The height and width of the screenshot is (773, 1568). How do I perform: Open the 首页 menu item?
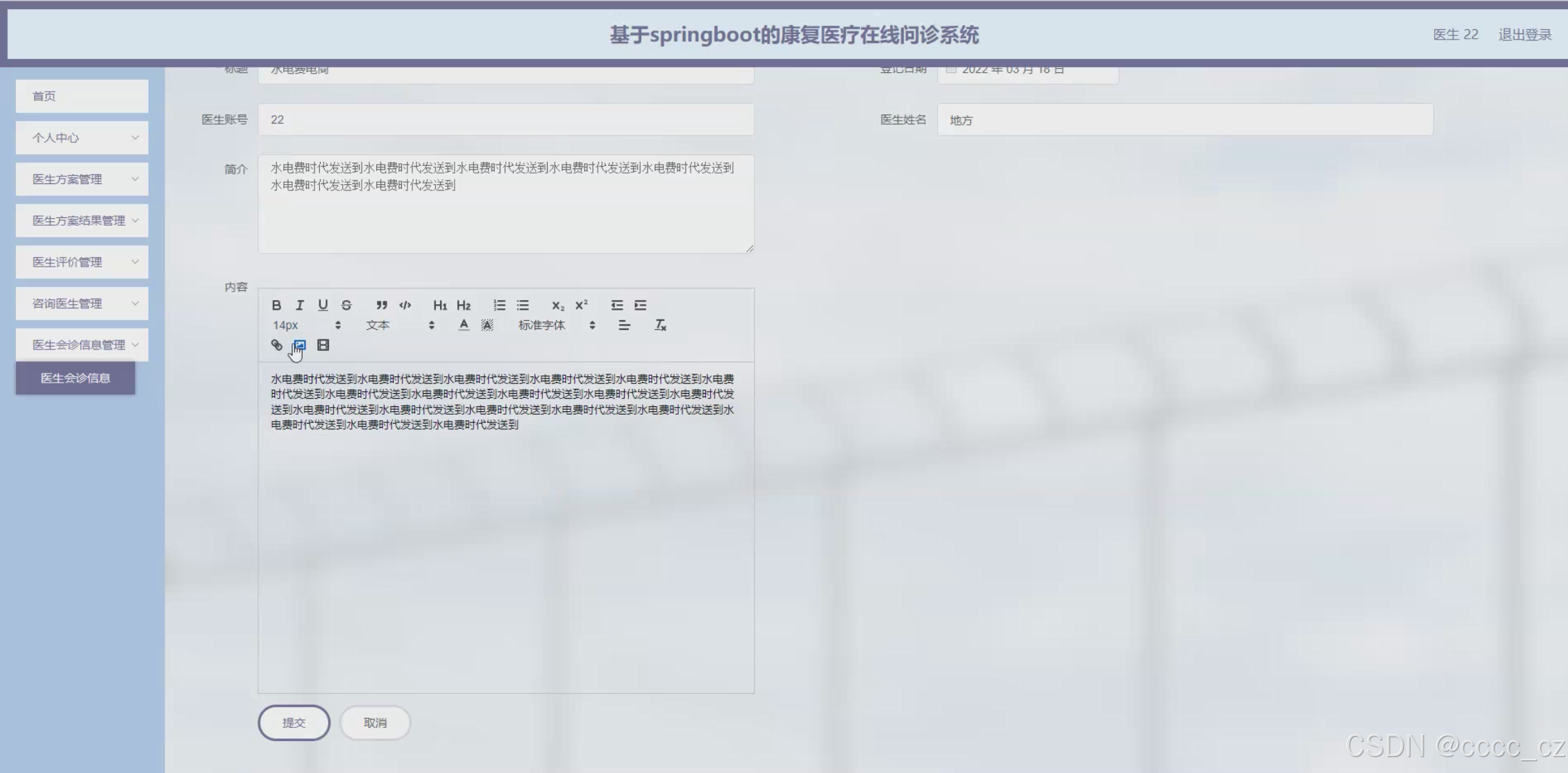82,96
